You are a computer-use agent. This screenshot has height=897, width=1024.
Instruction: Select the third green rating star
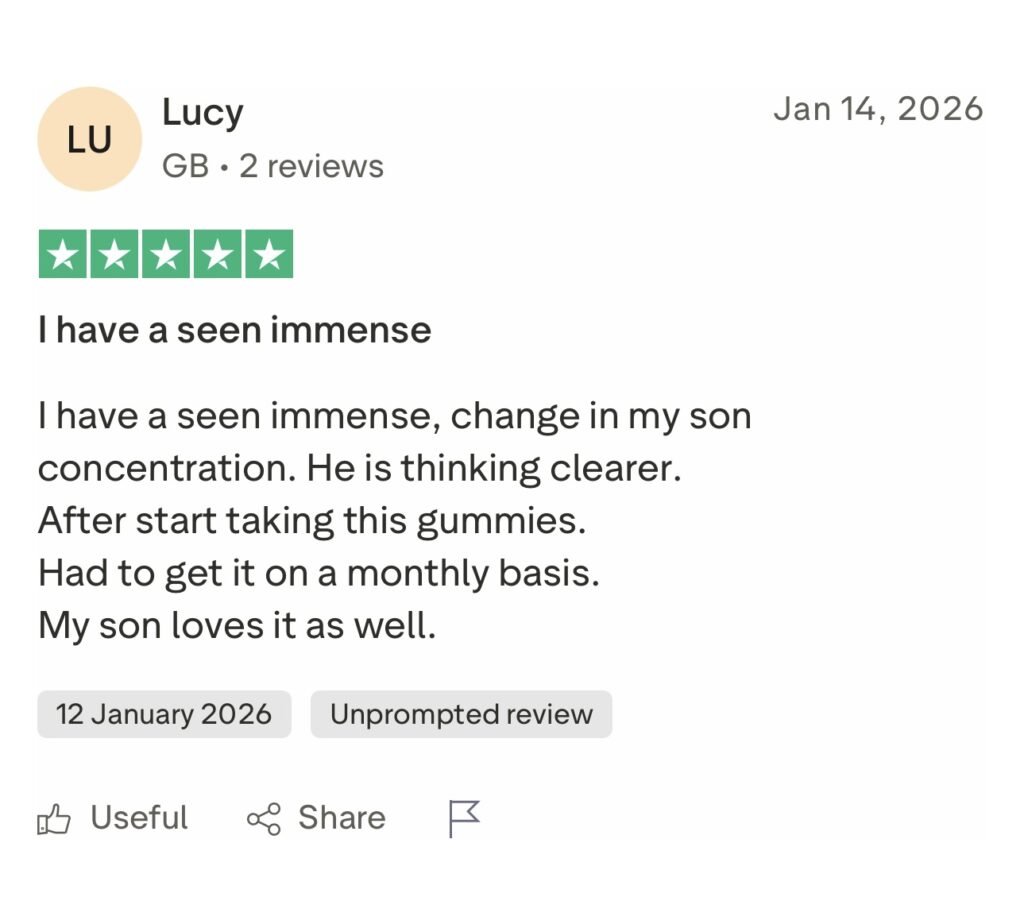click(165, 254)
